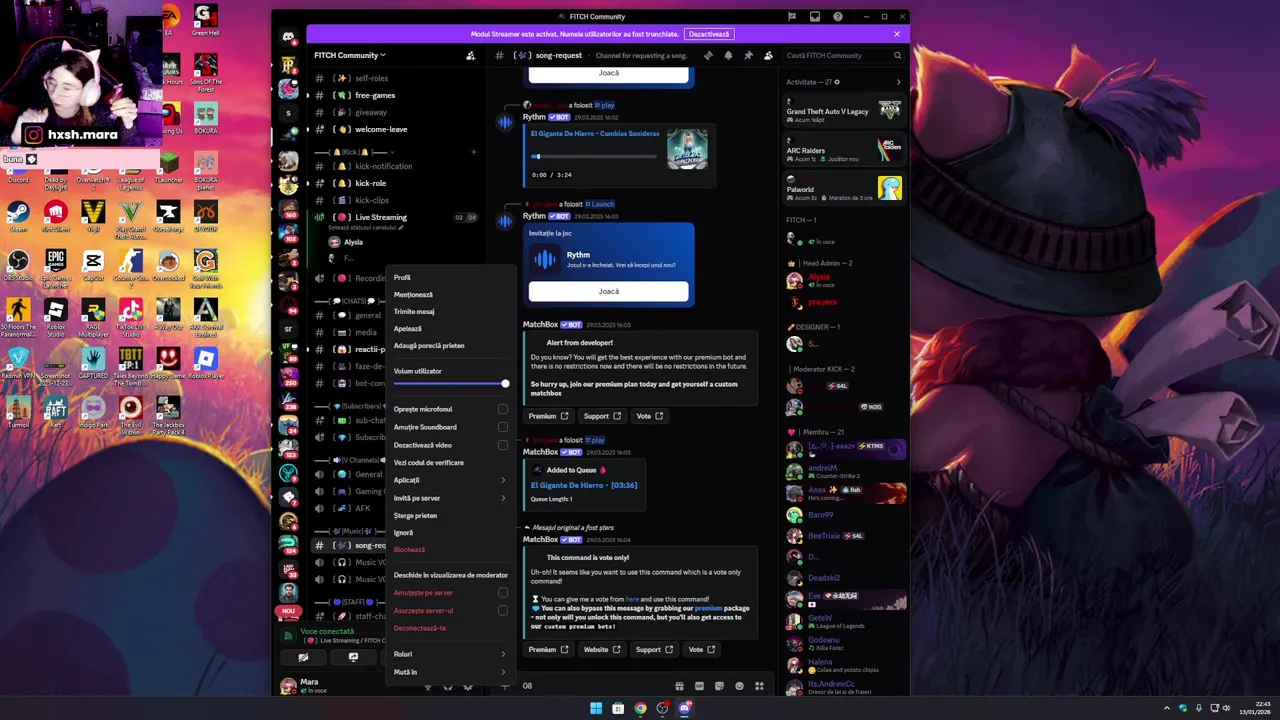Select Trimite mesaj menu entry
This screenshot has width=1280, height=720.
[x=450, y=312]
